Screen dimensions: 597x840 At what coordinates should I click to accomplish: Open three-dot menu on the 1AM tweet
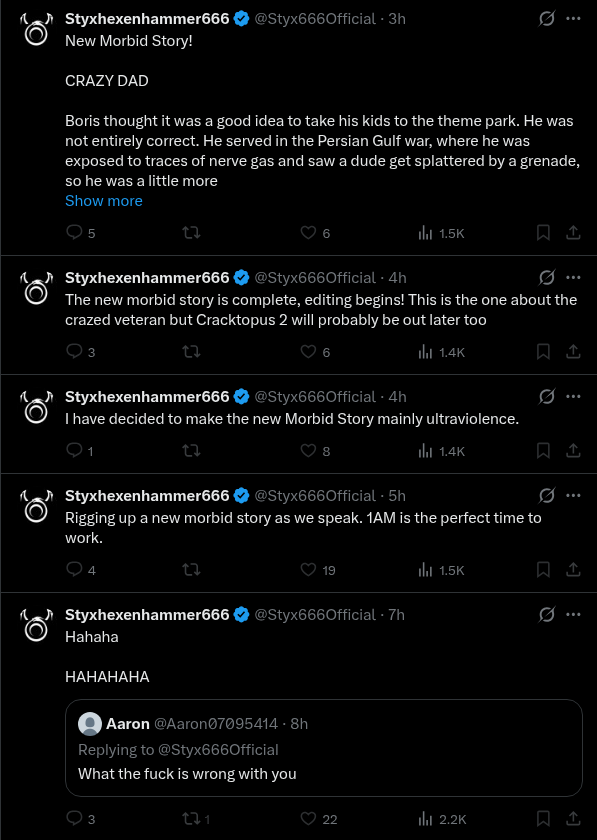coord(573,496)
